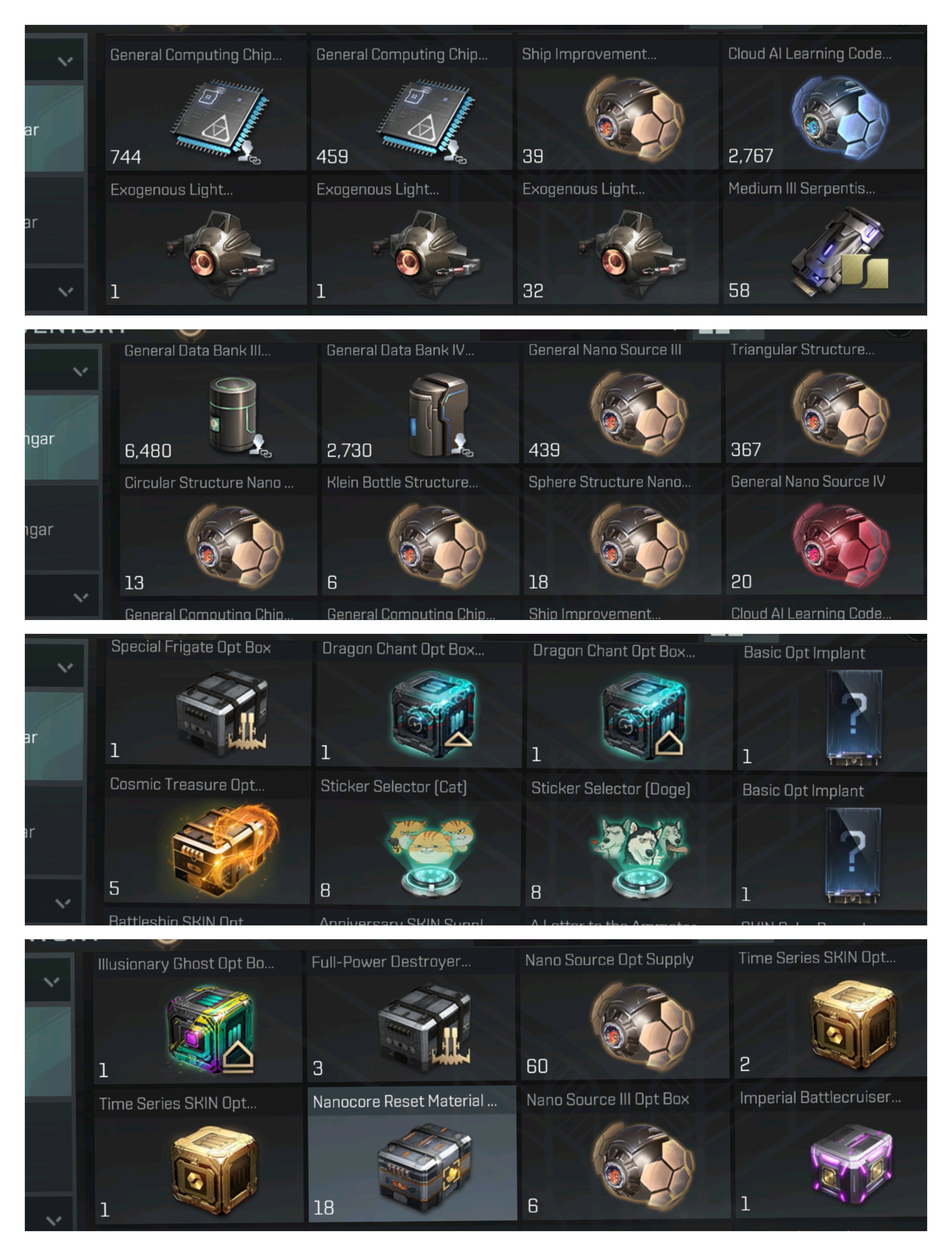This screenshot has height=1256, width=952.
Task: Click the Nanocore Reset Material crate
Action: click(x=412, y=1154)
